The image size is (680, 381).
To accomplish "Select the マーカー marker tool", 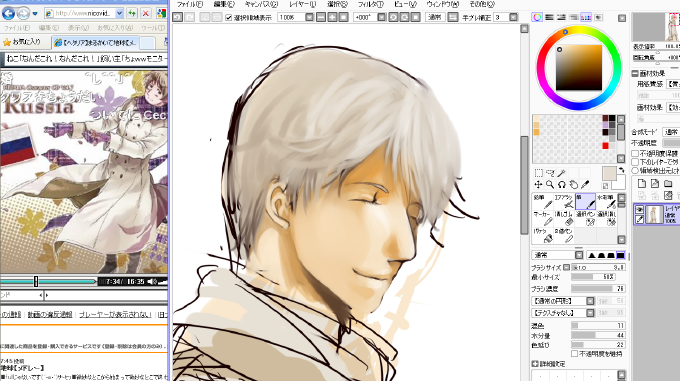I will [x=543, y=218].
